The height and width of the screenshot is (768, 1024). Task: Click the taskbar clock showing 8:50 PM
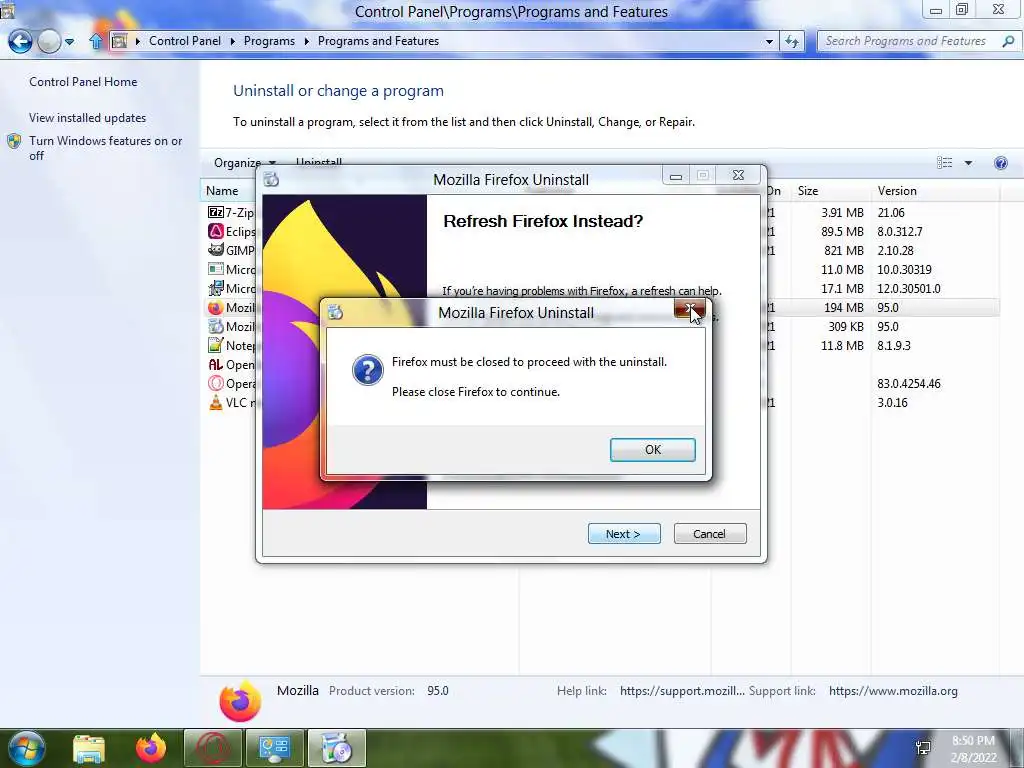tap(973, 749)
